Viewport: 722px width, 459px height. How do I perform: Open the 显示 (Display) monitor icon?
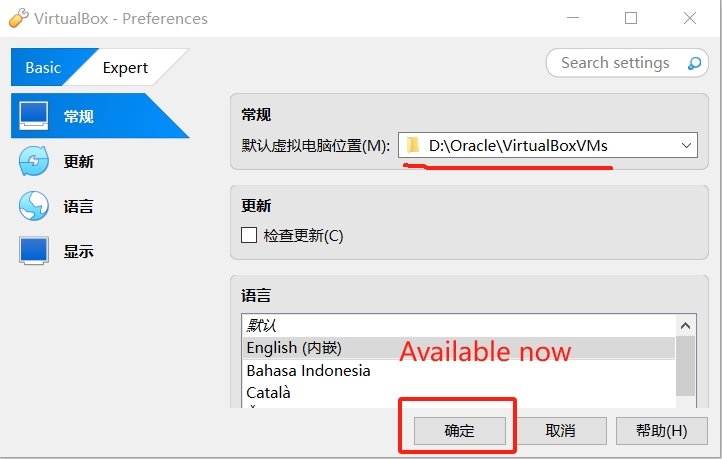pos(34,251)
